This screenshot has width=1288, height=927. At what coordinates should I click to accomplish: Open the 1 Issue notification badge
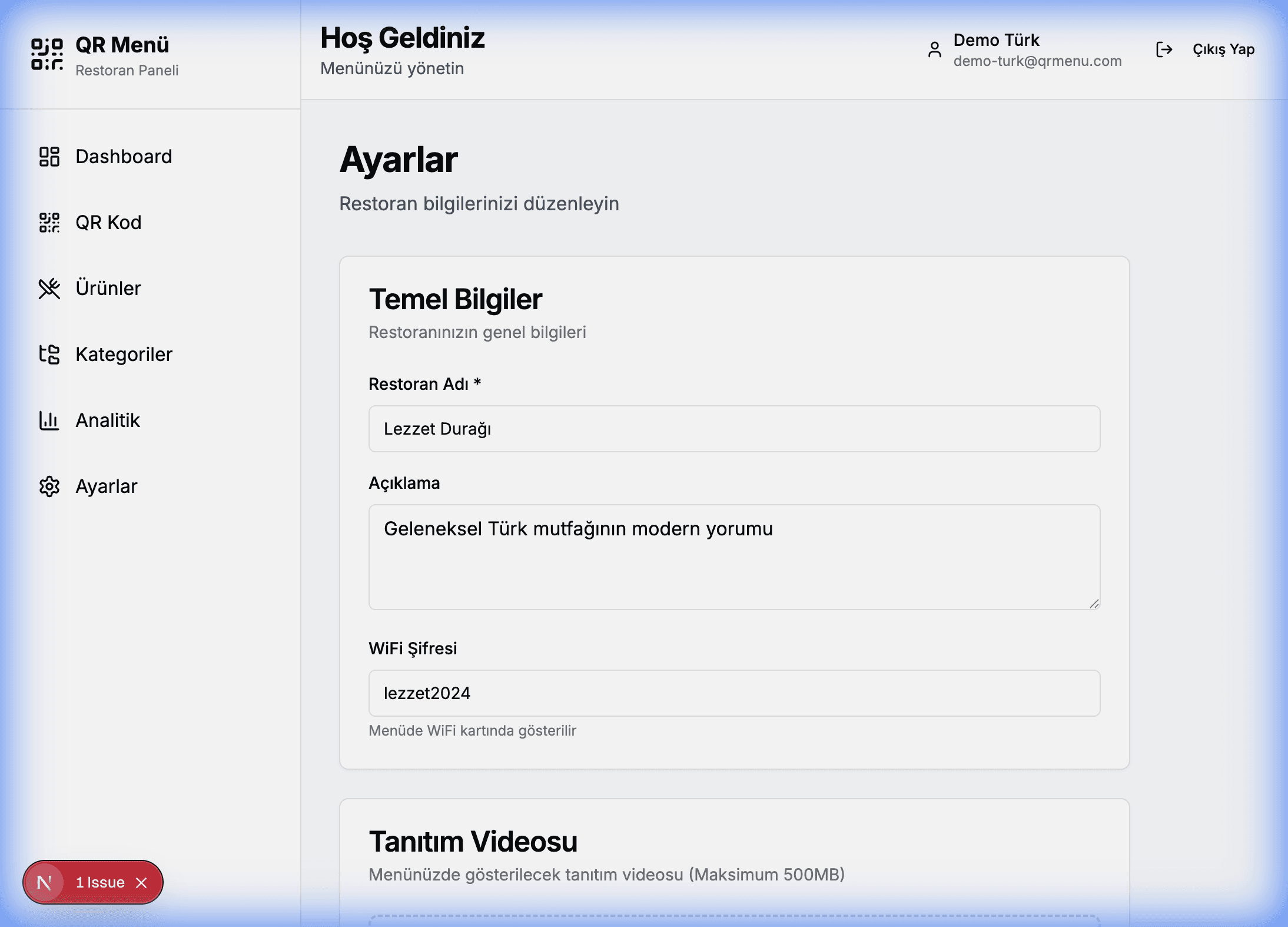coord(99,882)
